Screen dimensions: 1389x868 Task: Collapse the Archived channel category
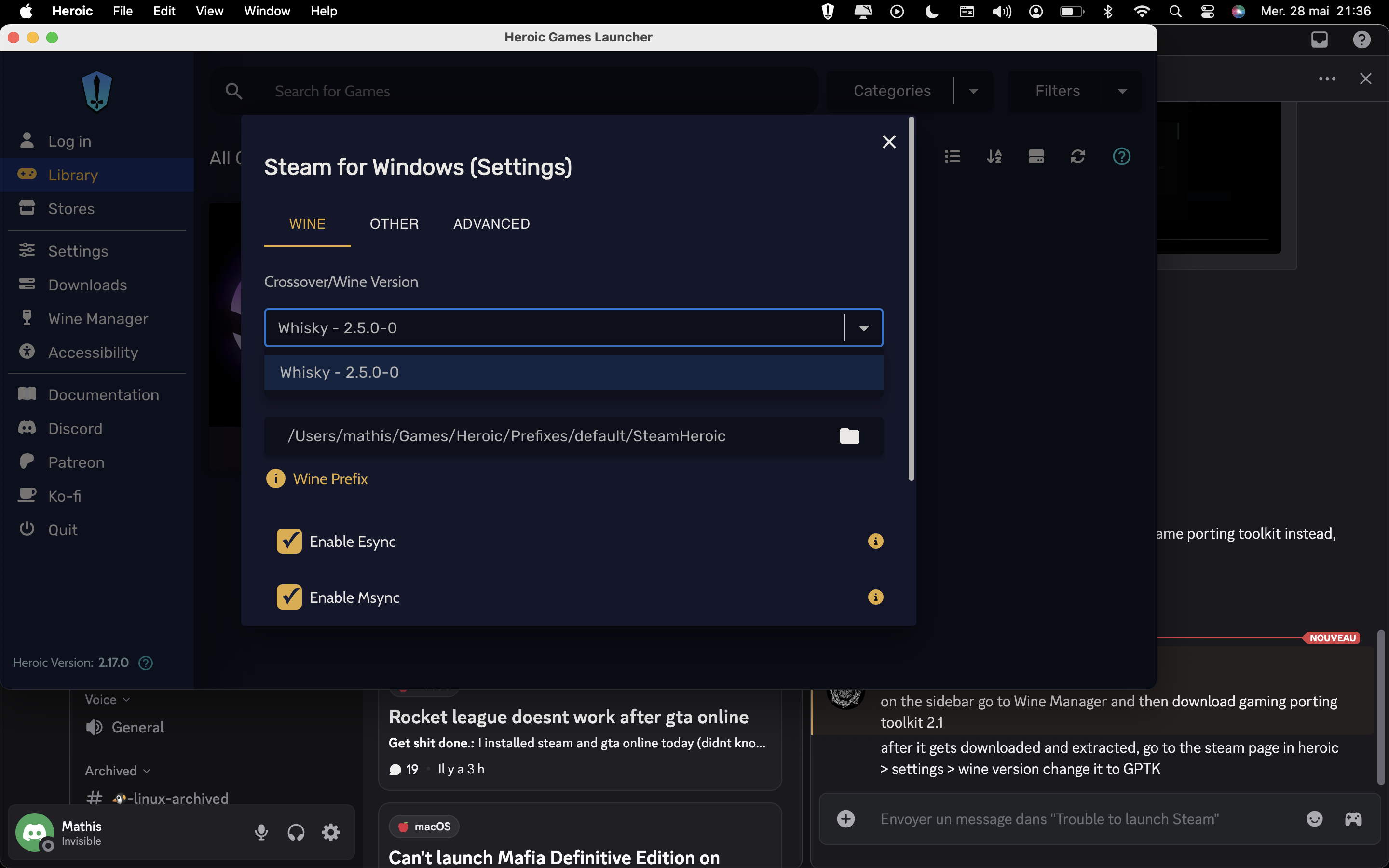point(117,771)
